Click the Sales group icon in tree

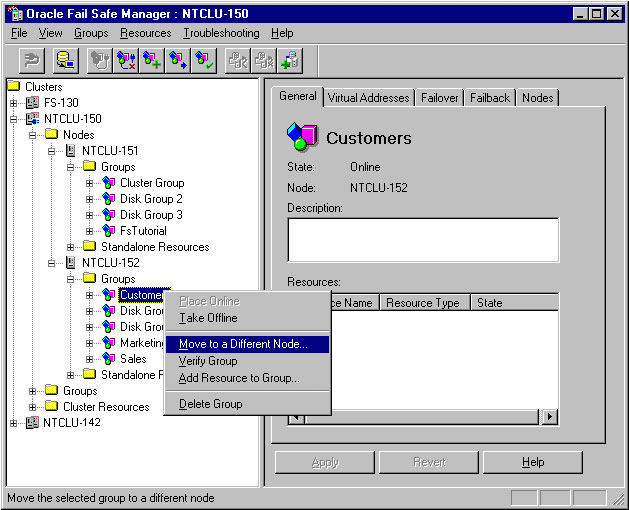[109, 359]
